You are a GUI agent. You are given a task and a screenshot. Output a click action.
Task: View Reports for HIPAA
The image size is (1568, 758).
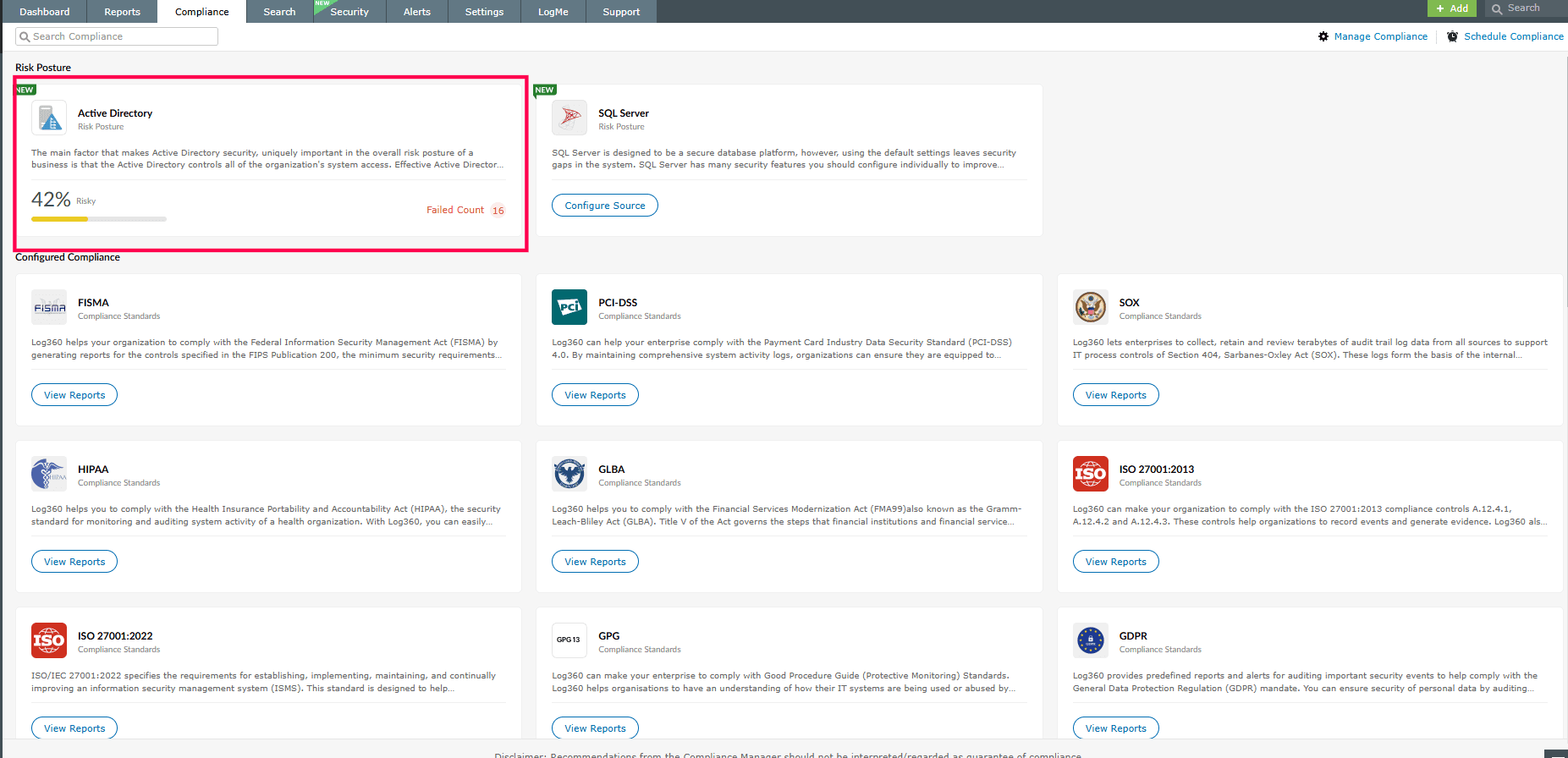point(74,562)
